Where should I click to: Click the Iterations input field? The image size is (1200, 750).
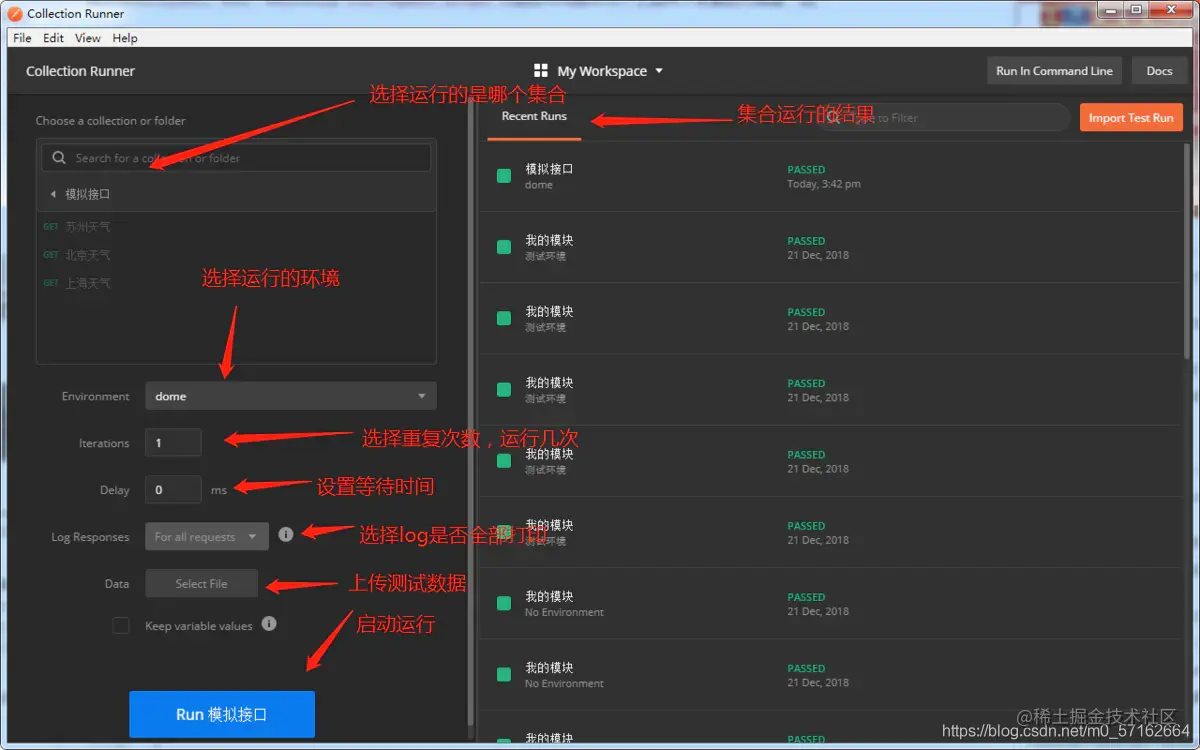[173, 443]
